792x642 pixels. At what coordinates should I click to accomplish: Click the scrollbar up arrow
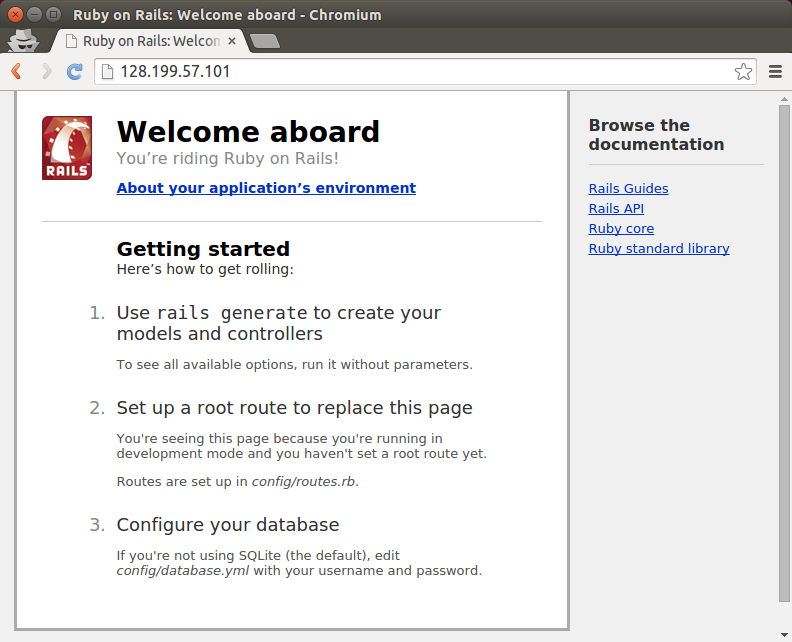click(x=784, y=99)
